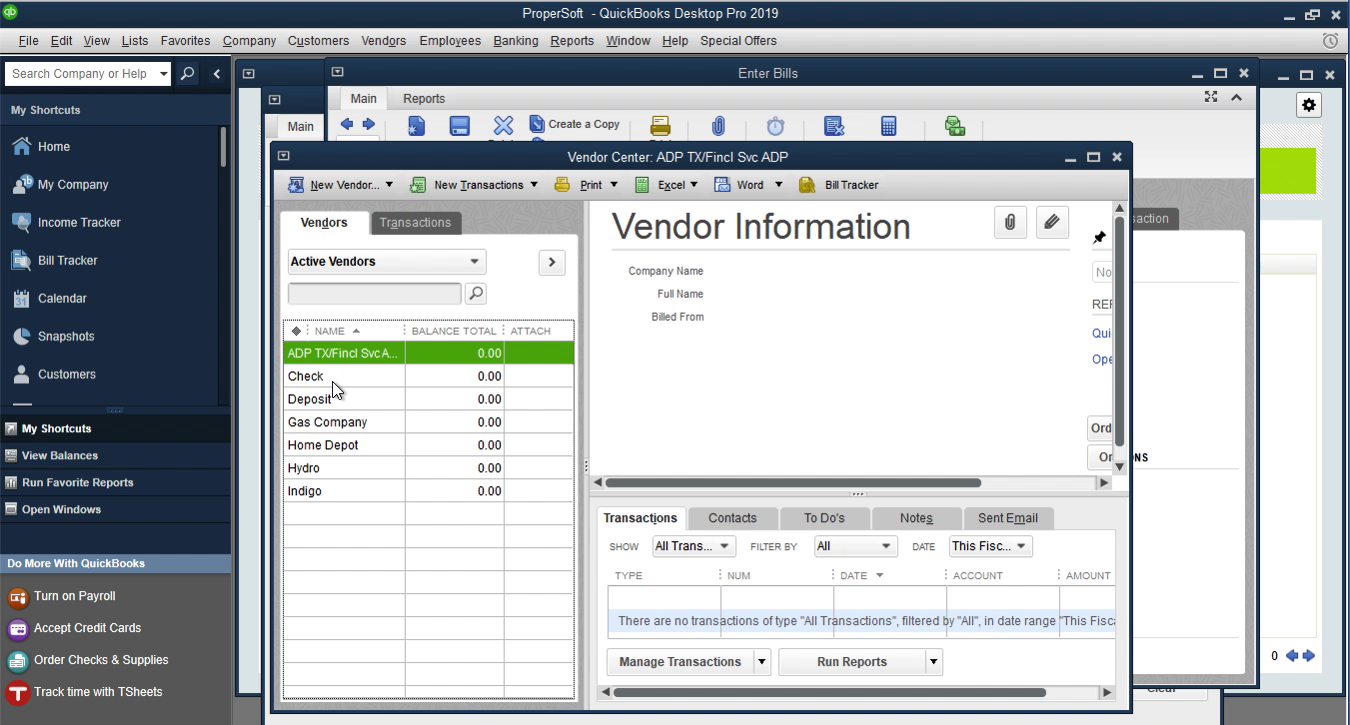This screenshot has width=1350, height=725.
Task: Collapse the Enter Bills ribbon chevron
Action: coord(1236,97)
